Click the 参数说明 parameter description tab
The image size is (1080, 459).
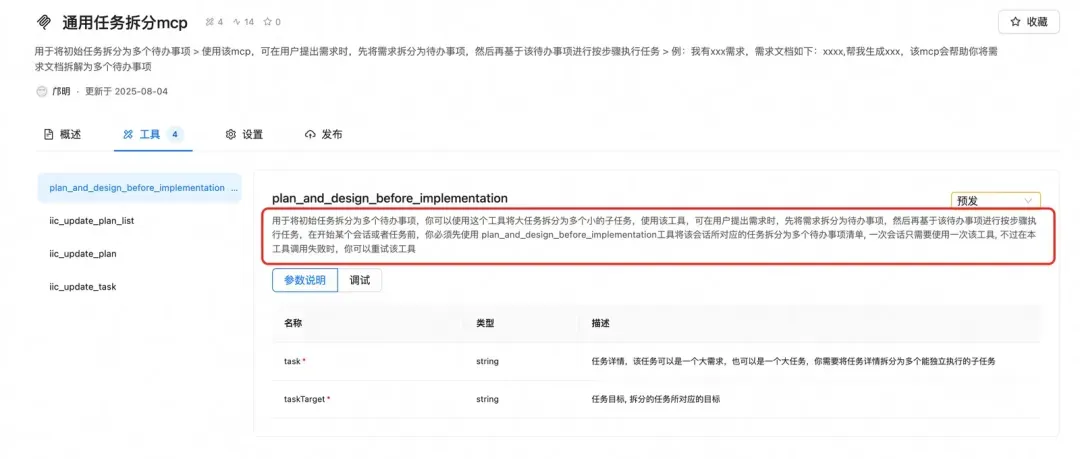click(304, 280)
